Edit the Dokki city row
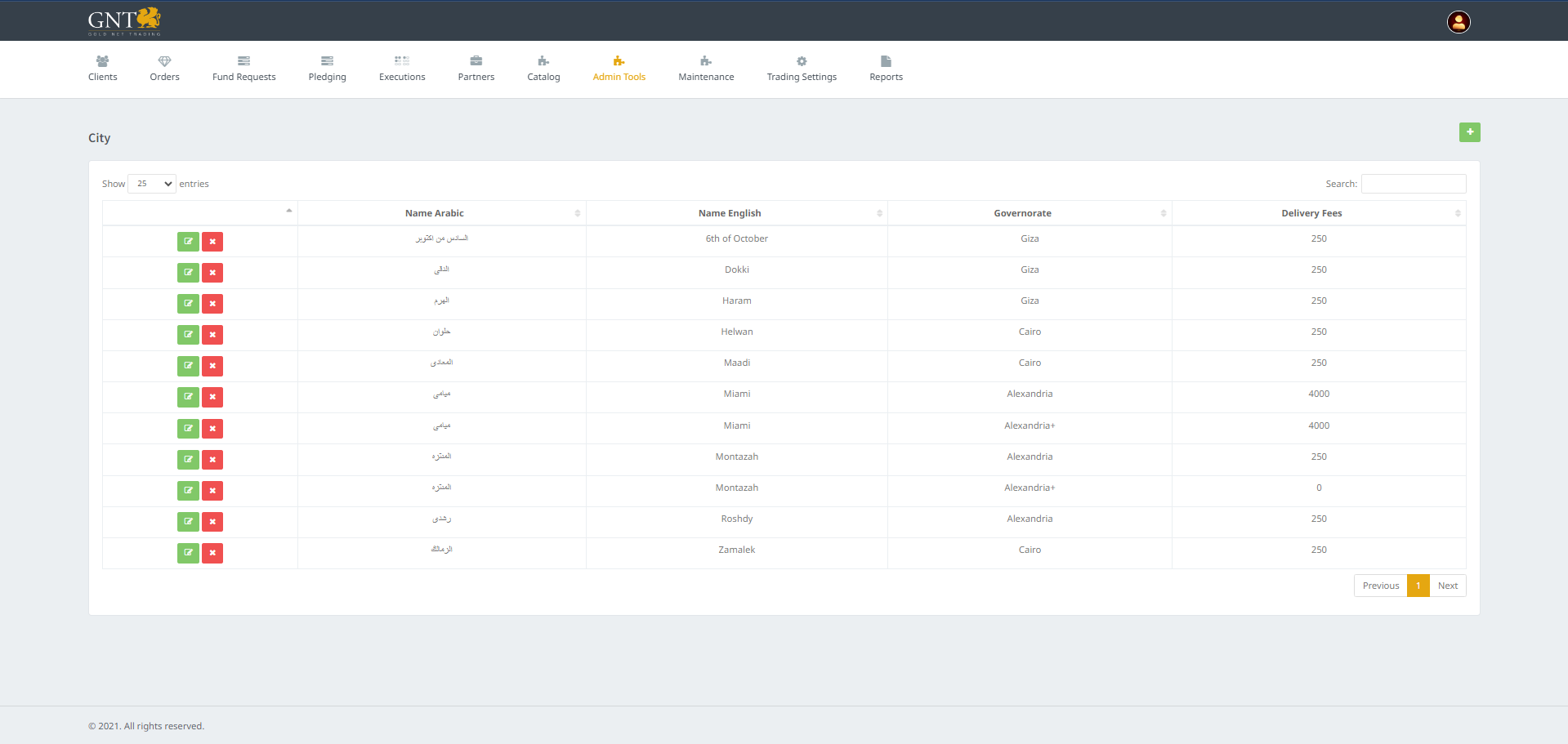Viewport: 1568px width, 744px height. pyautogui.click(x=188, y=273)
